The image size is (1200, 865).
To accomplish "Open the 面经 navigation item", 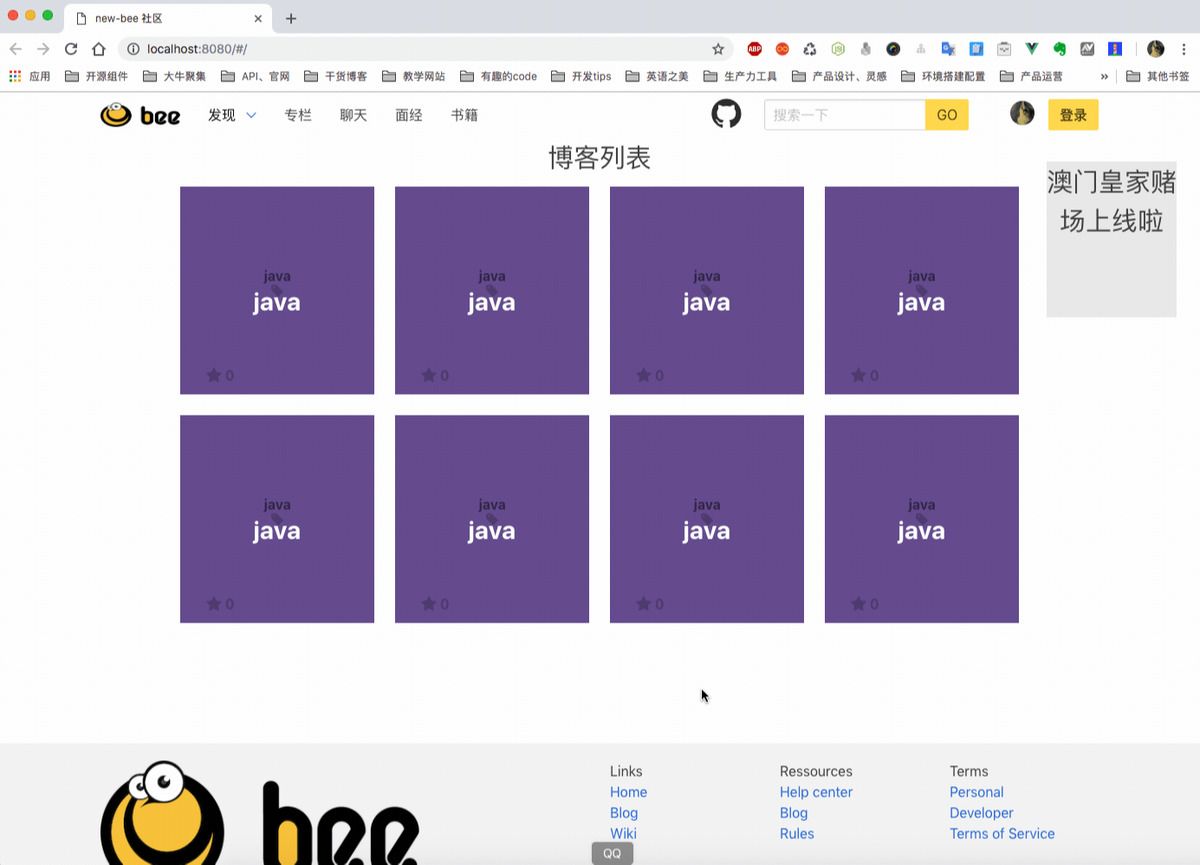I will point(408,115).
